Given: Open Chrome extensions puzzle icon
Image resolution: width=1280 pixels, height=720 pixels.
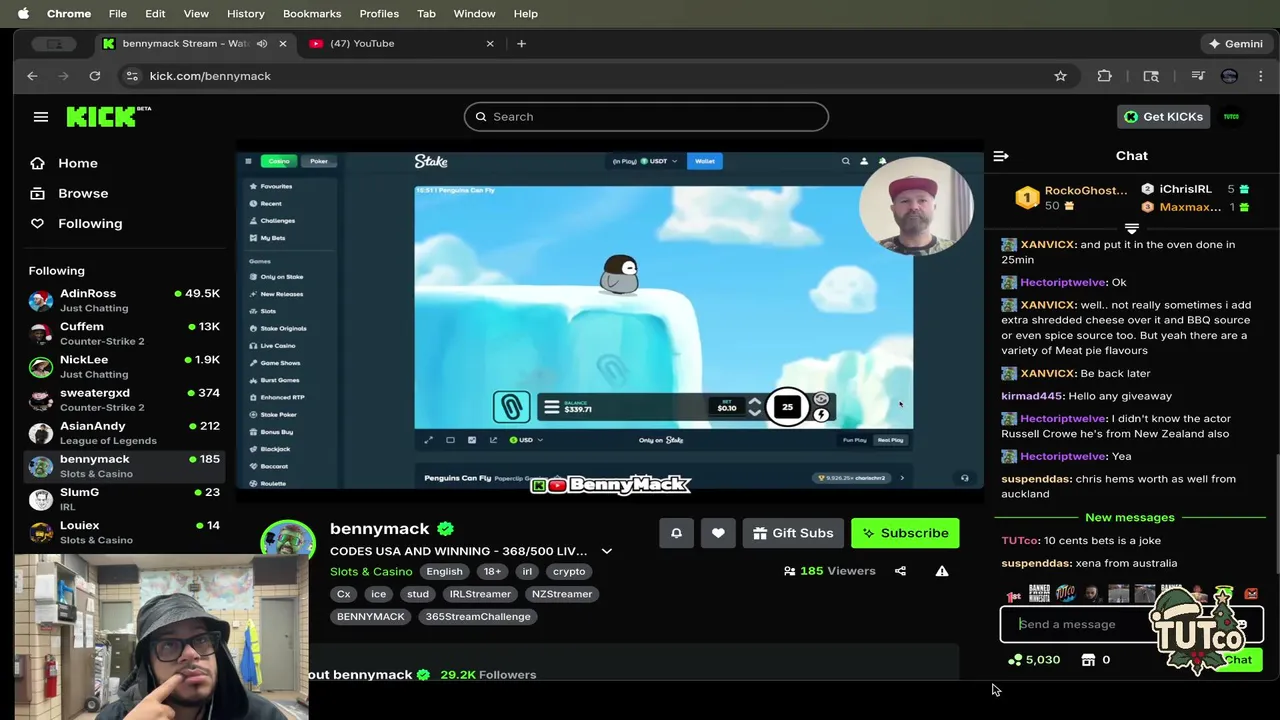Looking at the screenshot, I should (1104, 76).
